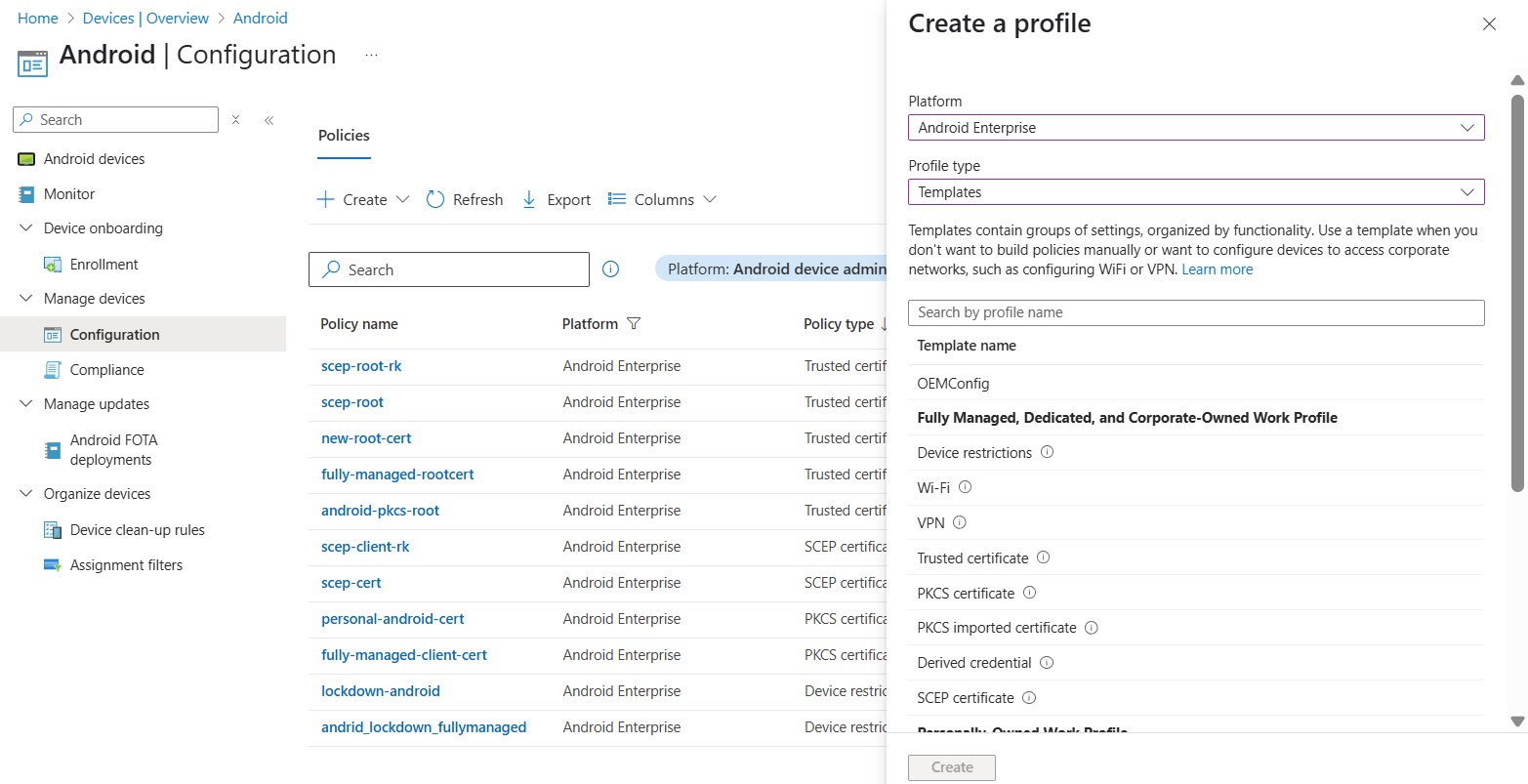Click the Export download icon
The height and width of the screenshot is (784, 1528).
click(529, 199)
